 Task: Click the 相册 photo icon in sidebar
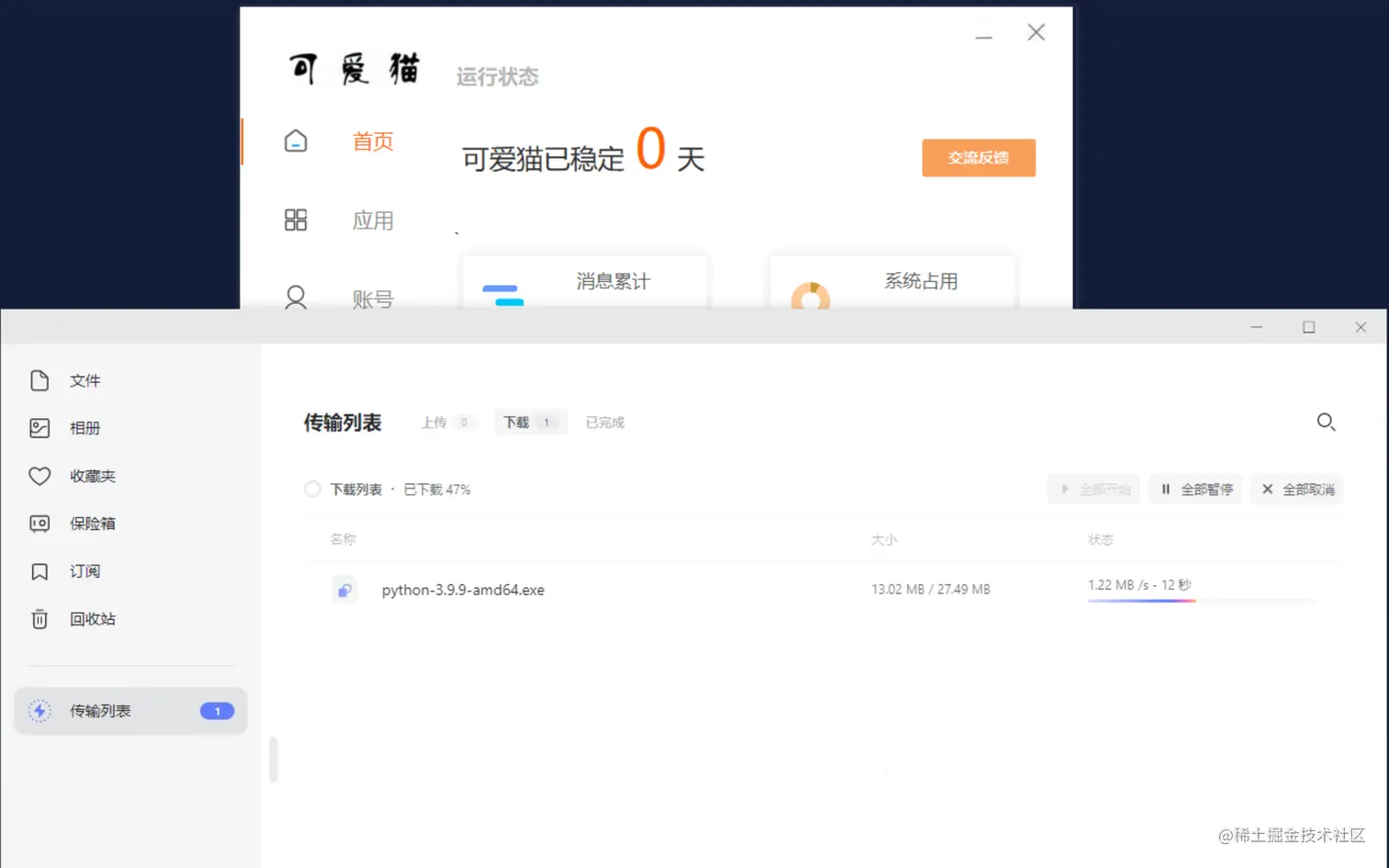(40, 428)
